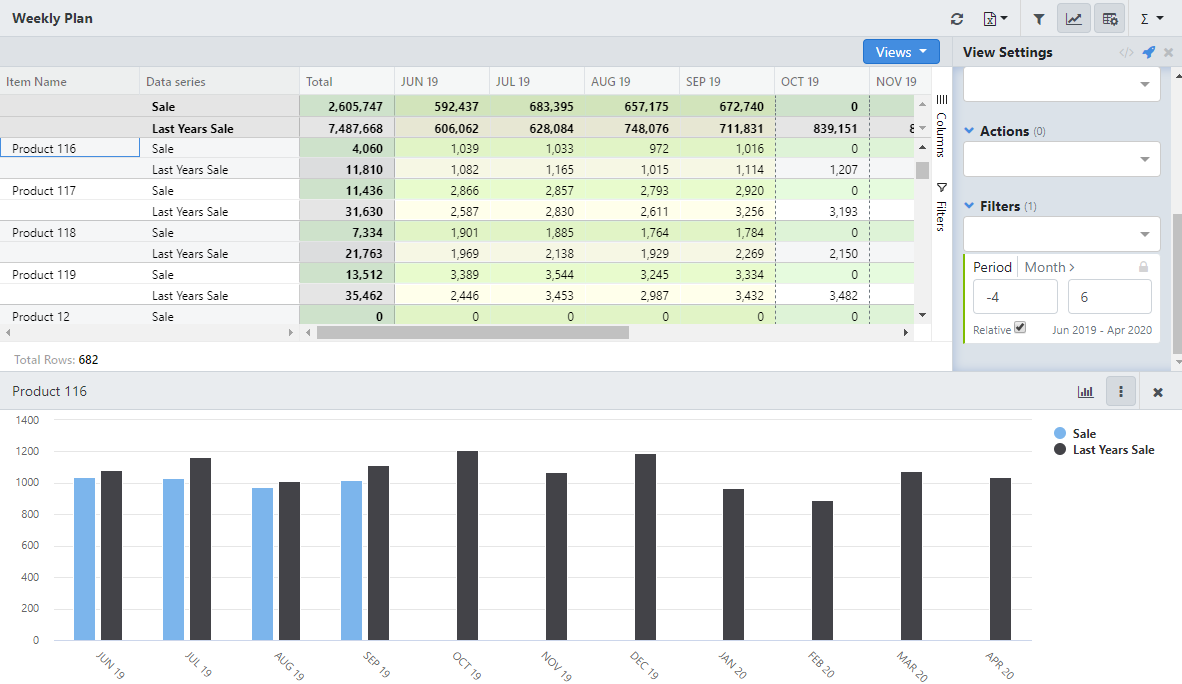
Task: Open the vertical Columns side tab
Action: 941,127
